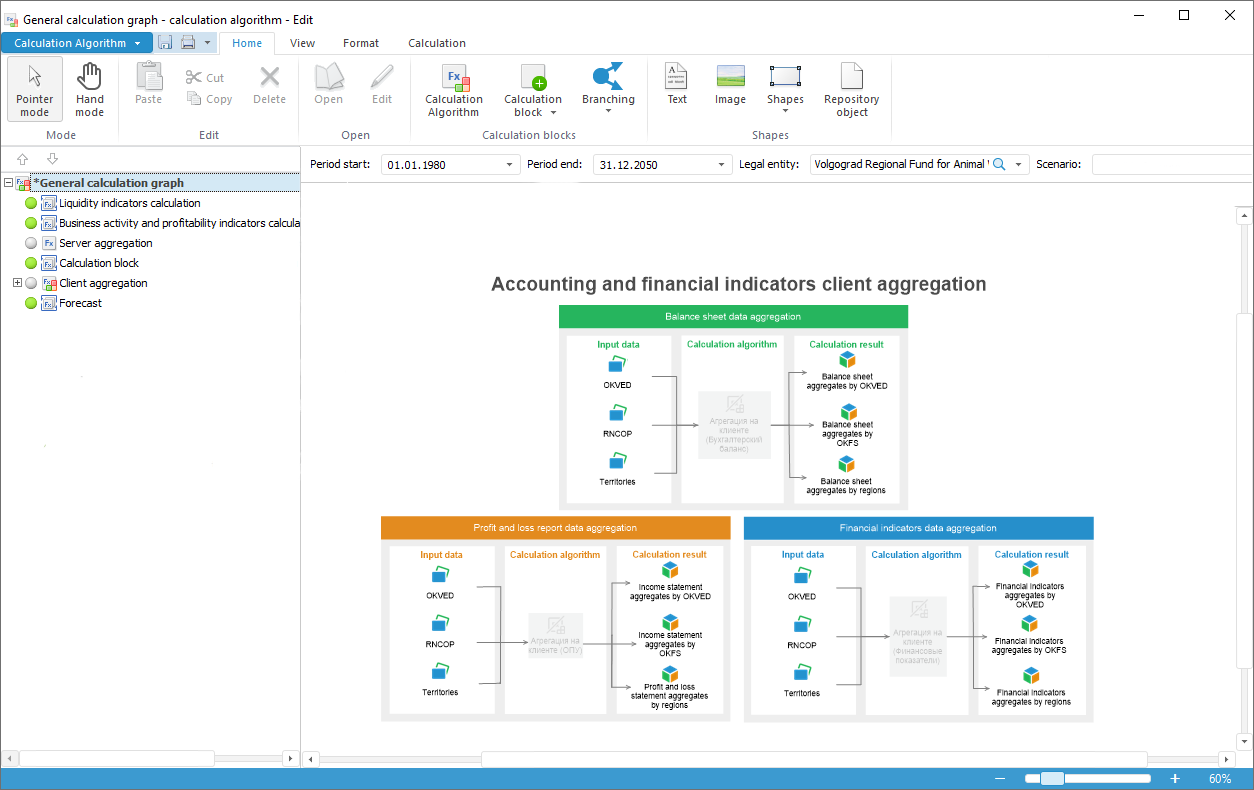Viewport: 1254px width, 790px height.
Task: Insert a Repository object
Action: tap(852, 90)
